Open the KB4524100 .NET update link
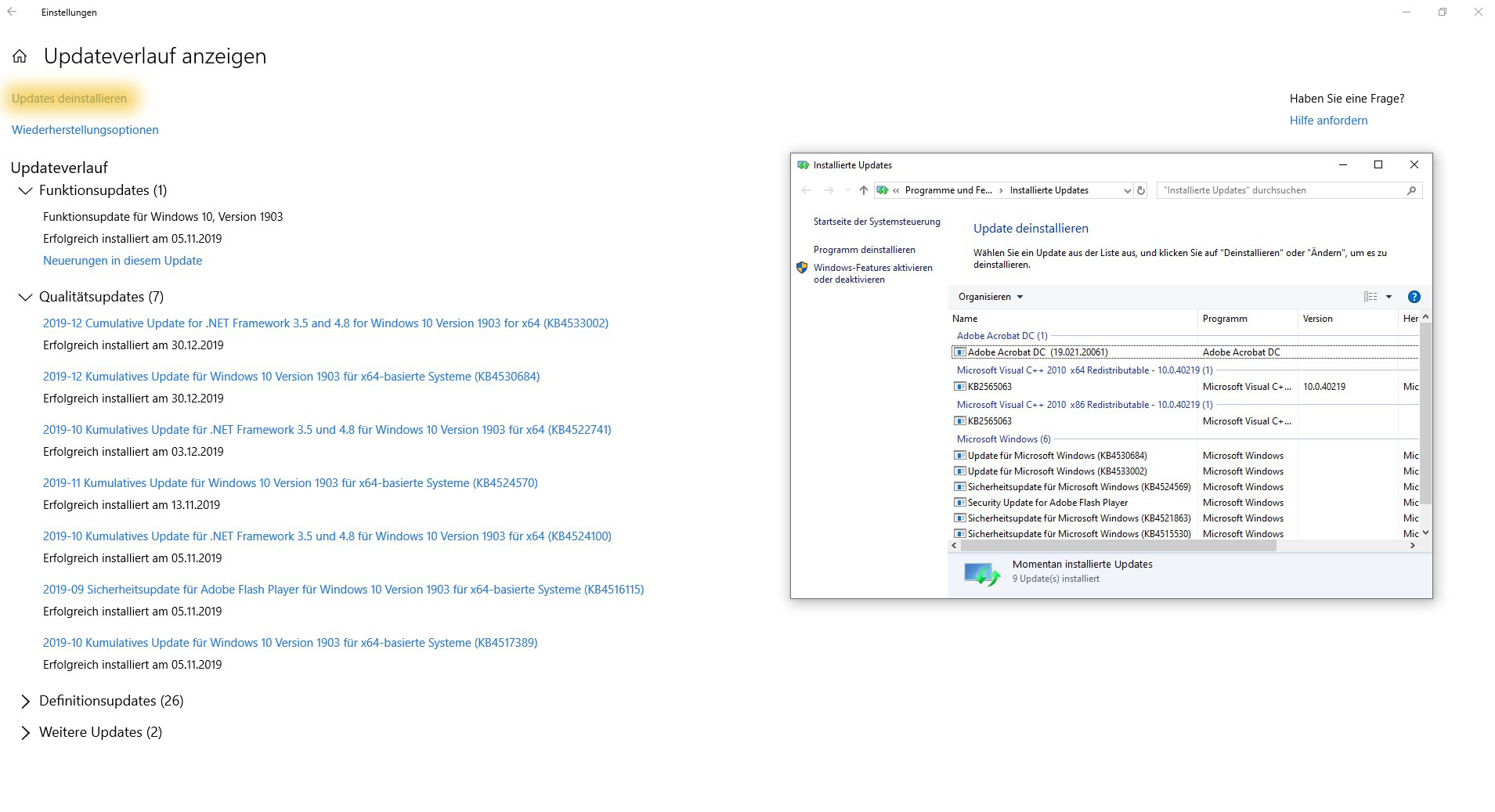 (x=327, y=536)
